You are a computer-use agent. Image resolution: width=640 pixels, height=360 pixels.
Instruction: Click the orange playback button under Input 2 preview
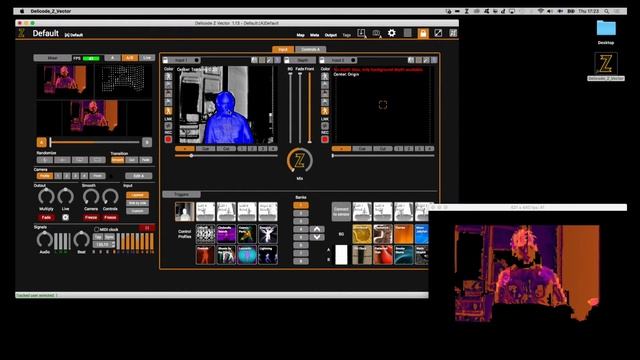[x=341, y=149]
